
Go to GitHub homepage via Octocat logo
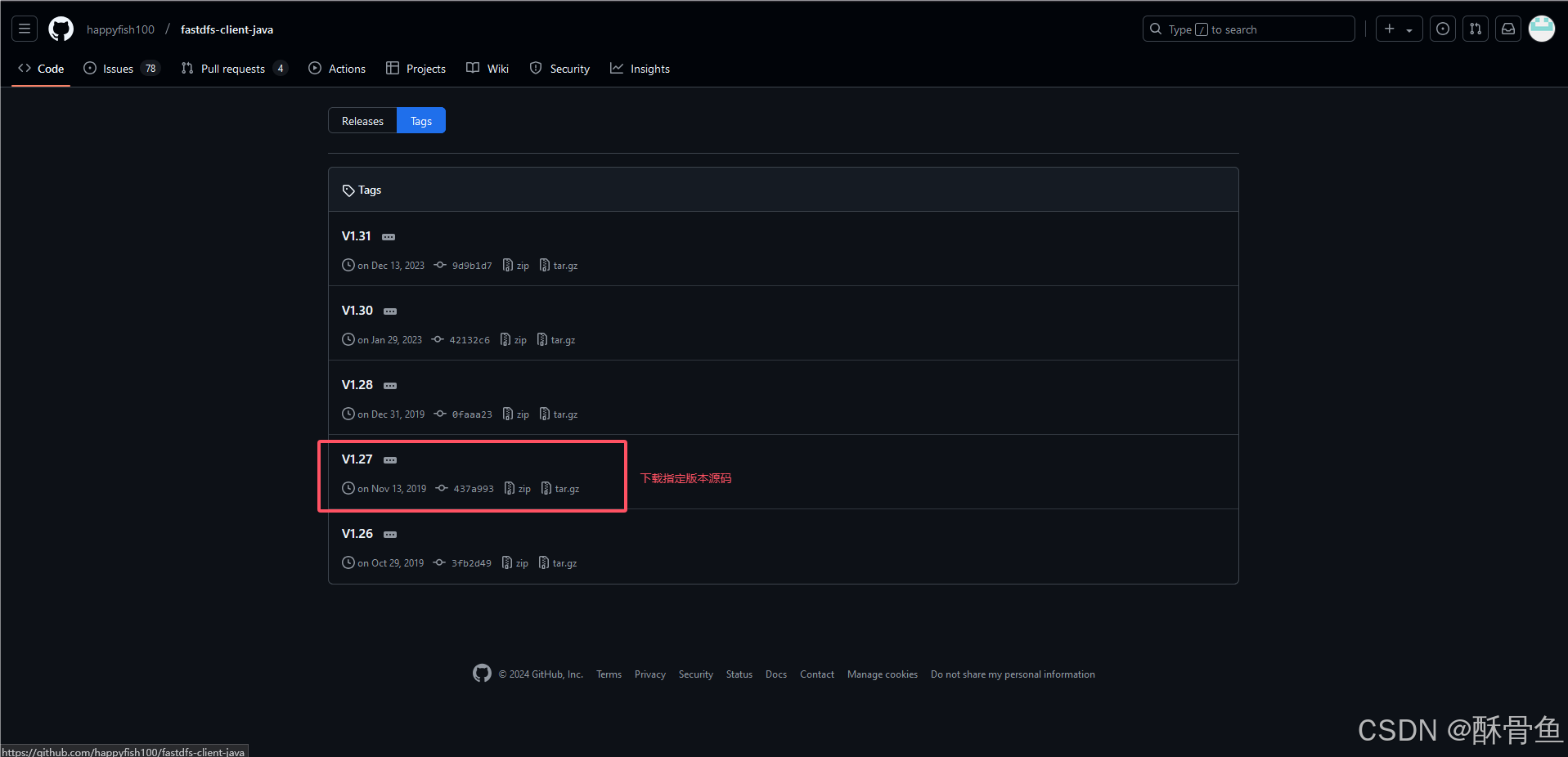click(61, 29)
